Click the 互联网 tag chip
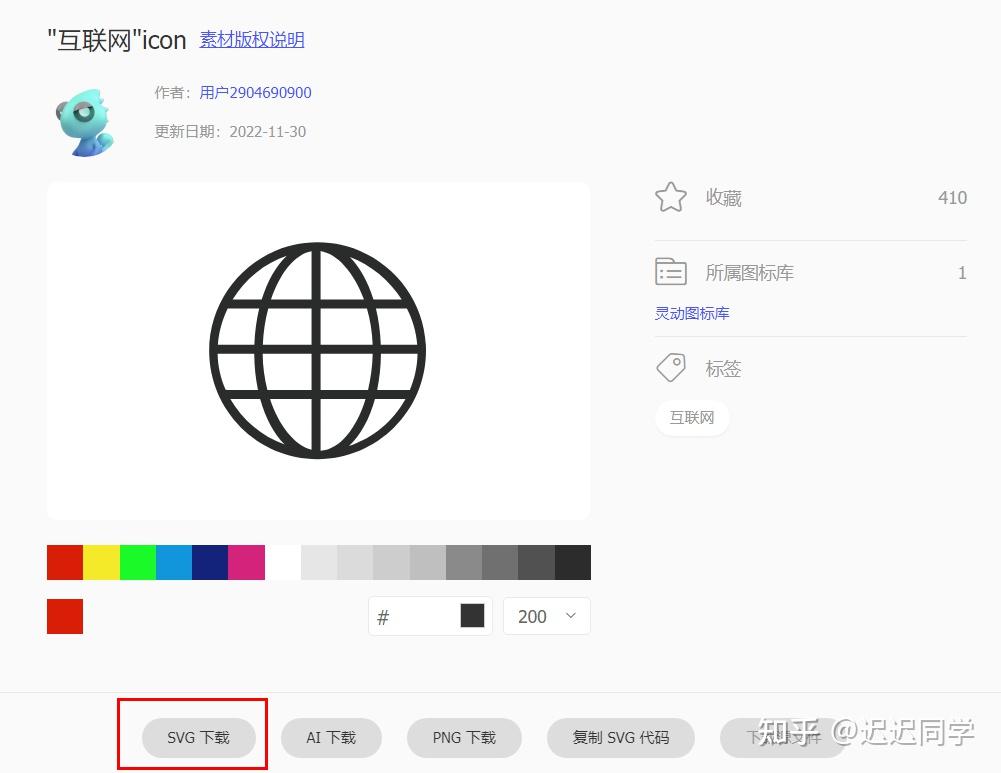 tap(692, 418)
